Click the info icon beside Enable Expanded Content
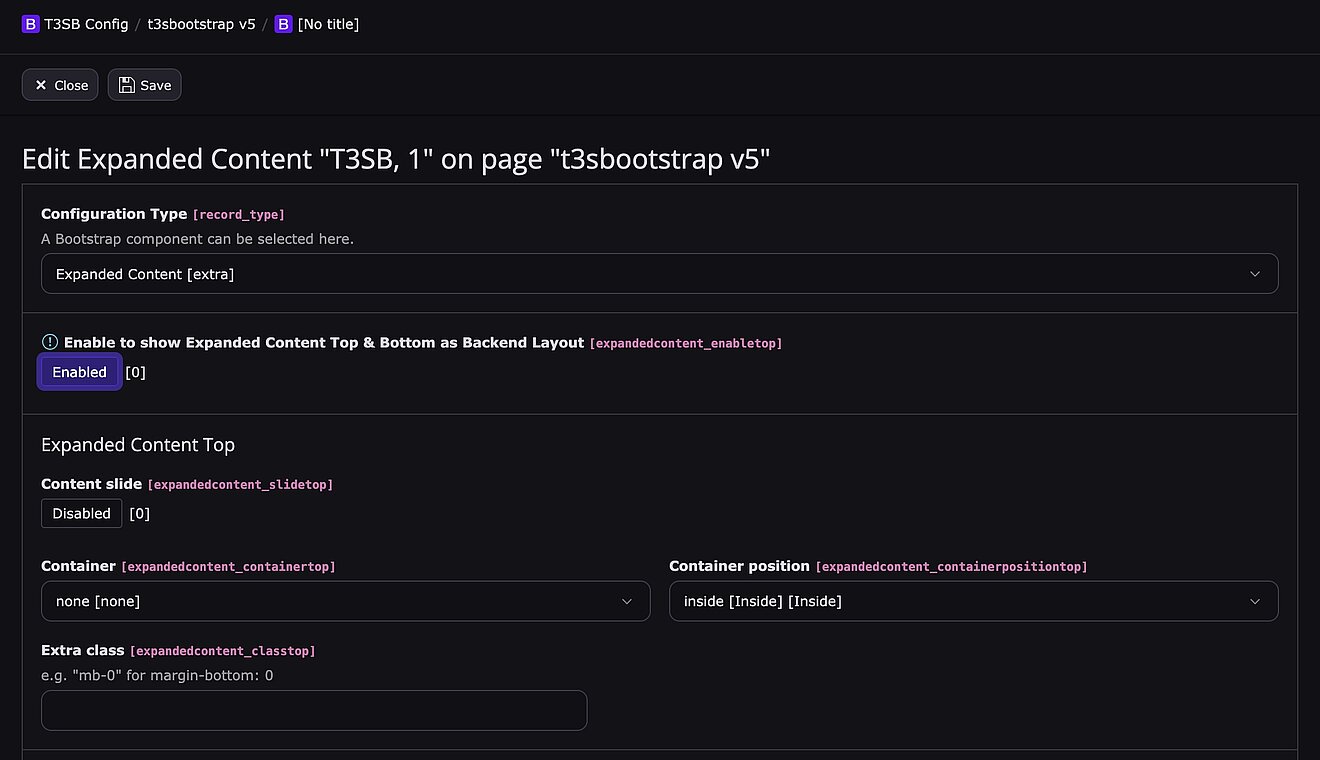This screenshot has width=1320, height=760. click(x=50, y=342)
